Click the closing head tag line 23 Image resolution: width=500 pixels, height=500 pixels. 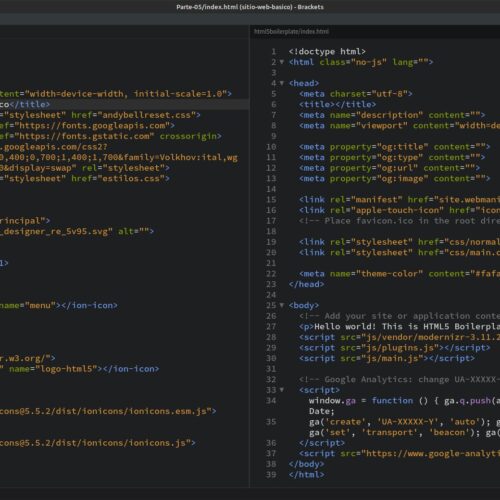pyautogui.click(x=306, y=284)
